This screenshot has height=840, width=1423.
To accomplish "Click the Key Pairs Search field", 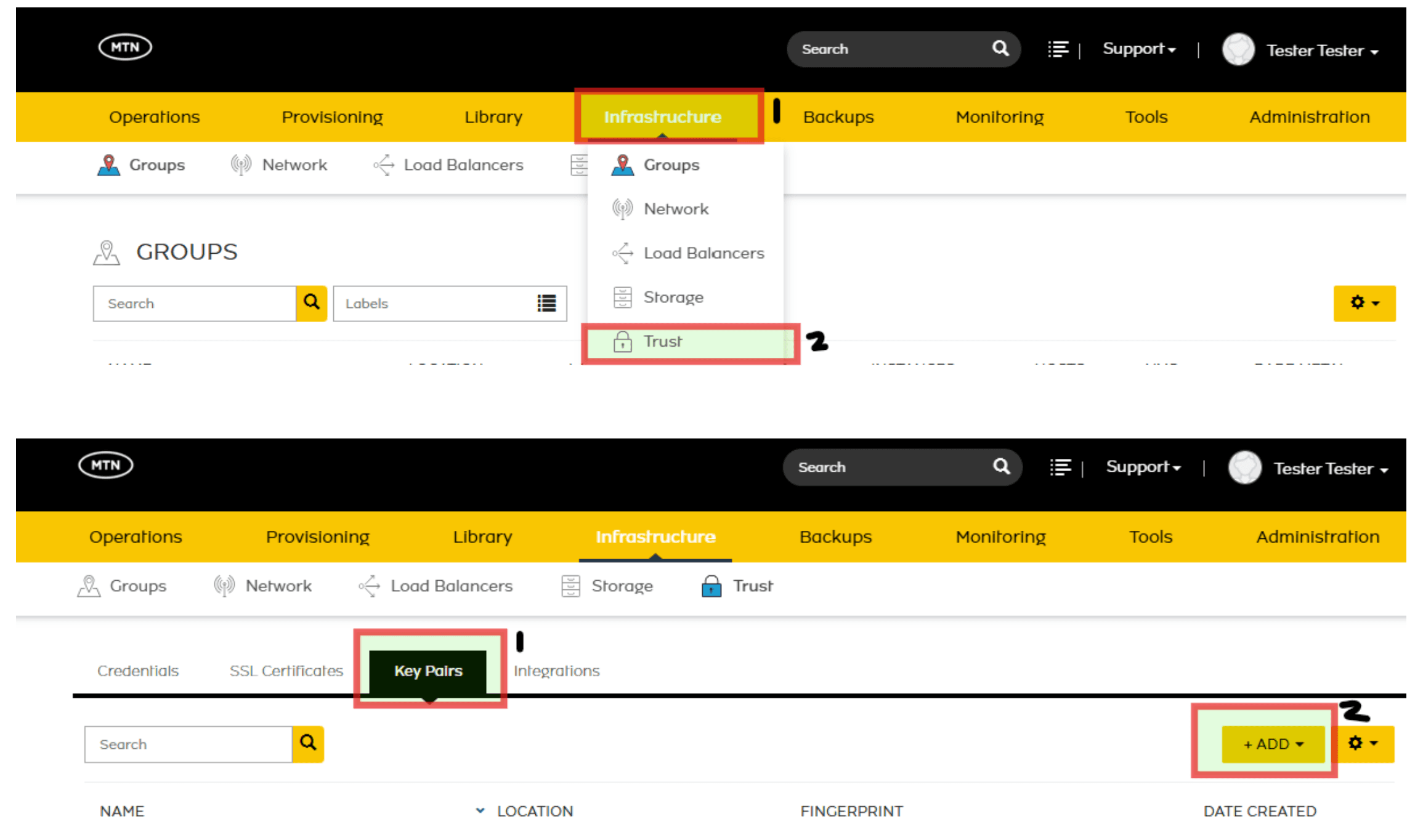I will coord(189,744).
